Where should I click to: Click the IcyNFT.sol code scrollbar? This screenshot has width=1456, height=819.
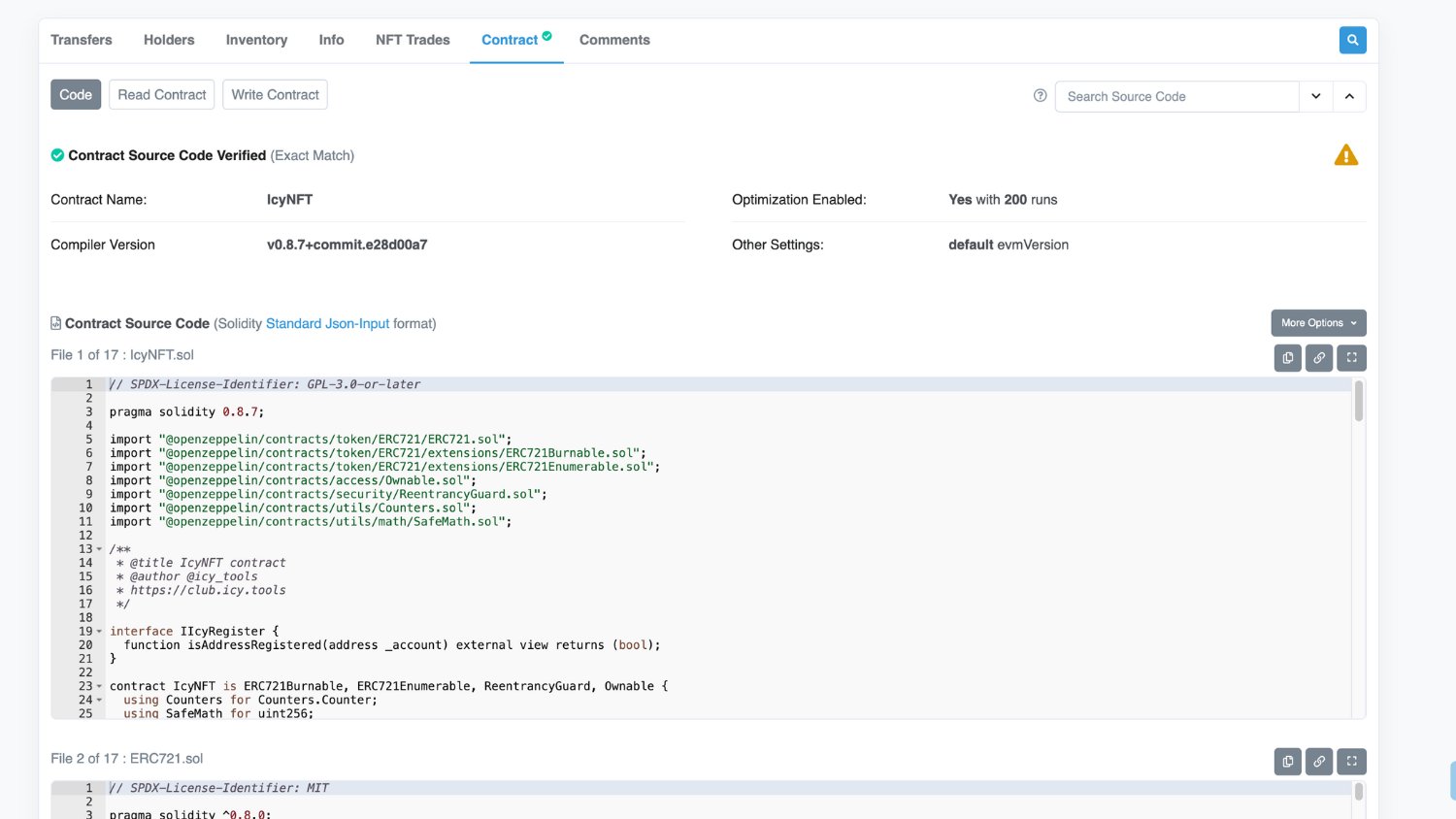[1359, 401]
